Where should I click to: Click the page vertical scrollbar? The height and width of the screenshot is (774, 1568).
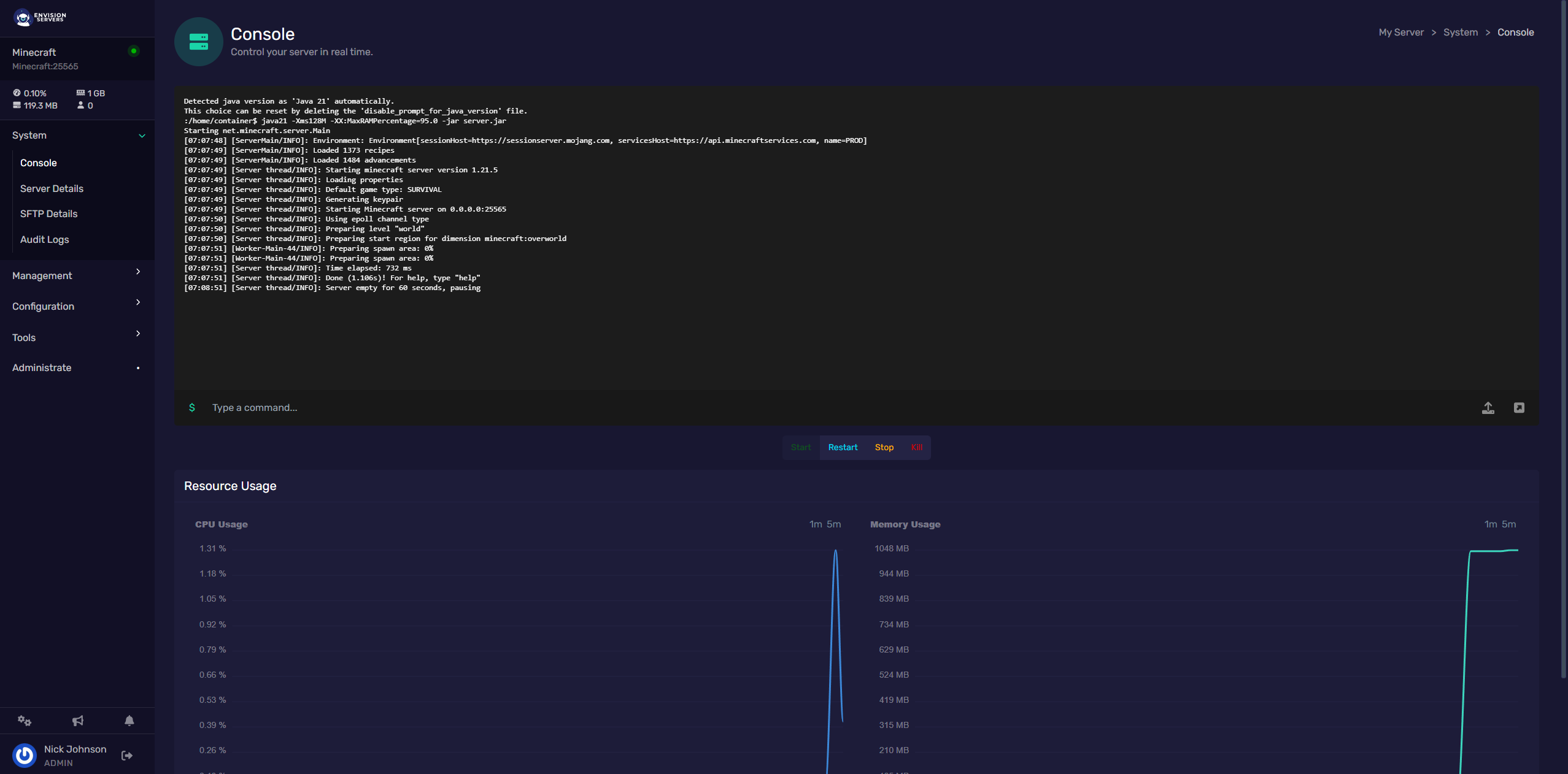click(1564, 339)
